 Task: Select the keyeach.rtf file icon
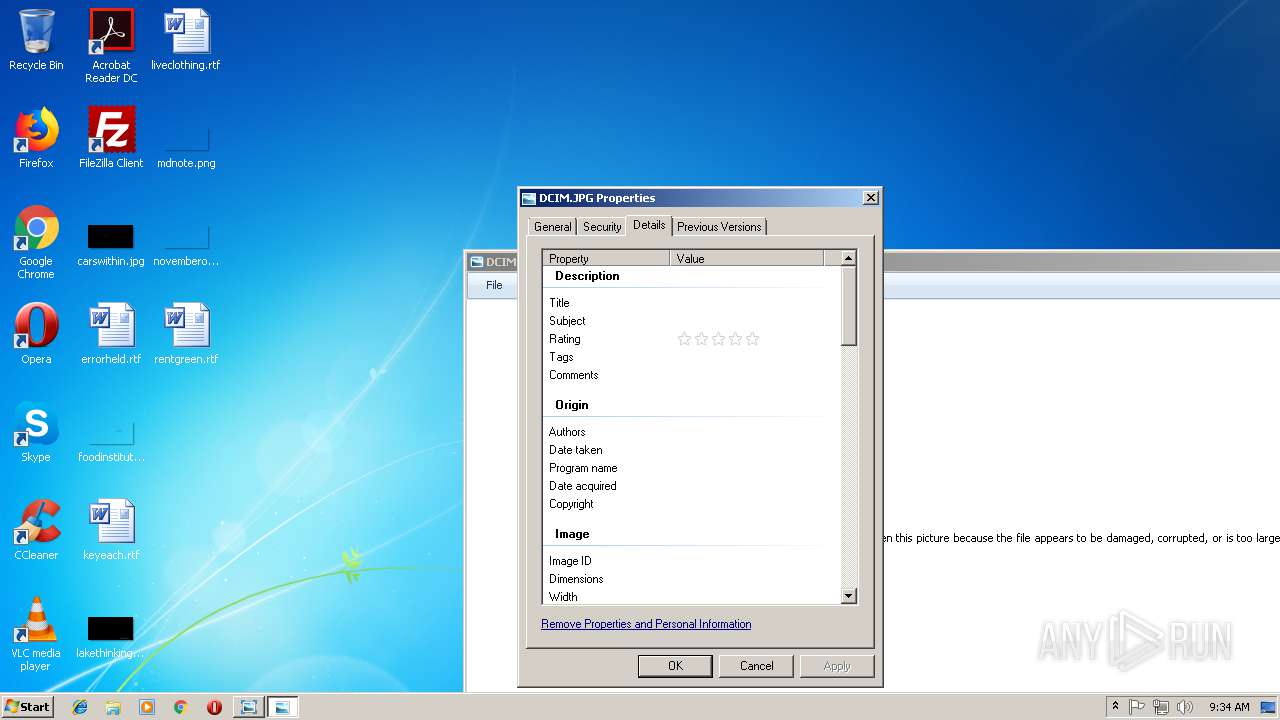pos(111,530)
